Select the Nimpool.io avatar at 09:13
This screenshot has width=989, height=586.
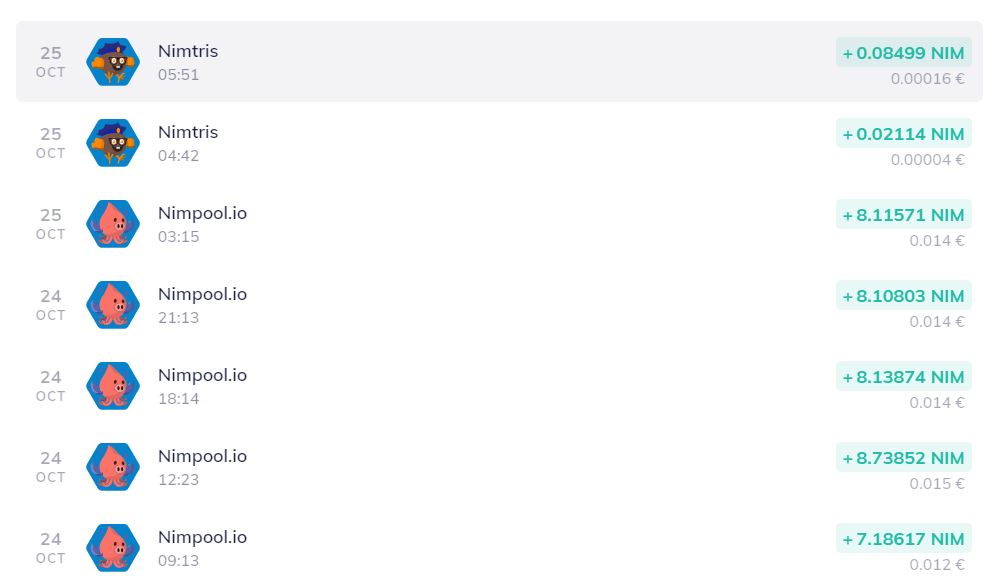[113, 548]
